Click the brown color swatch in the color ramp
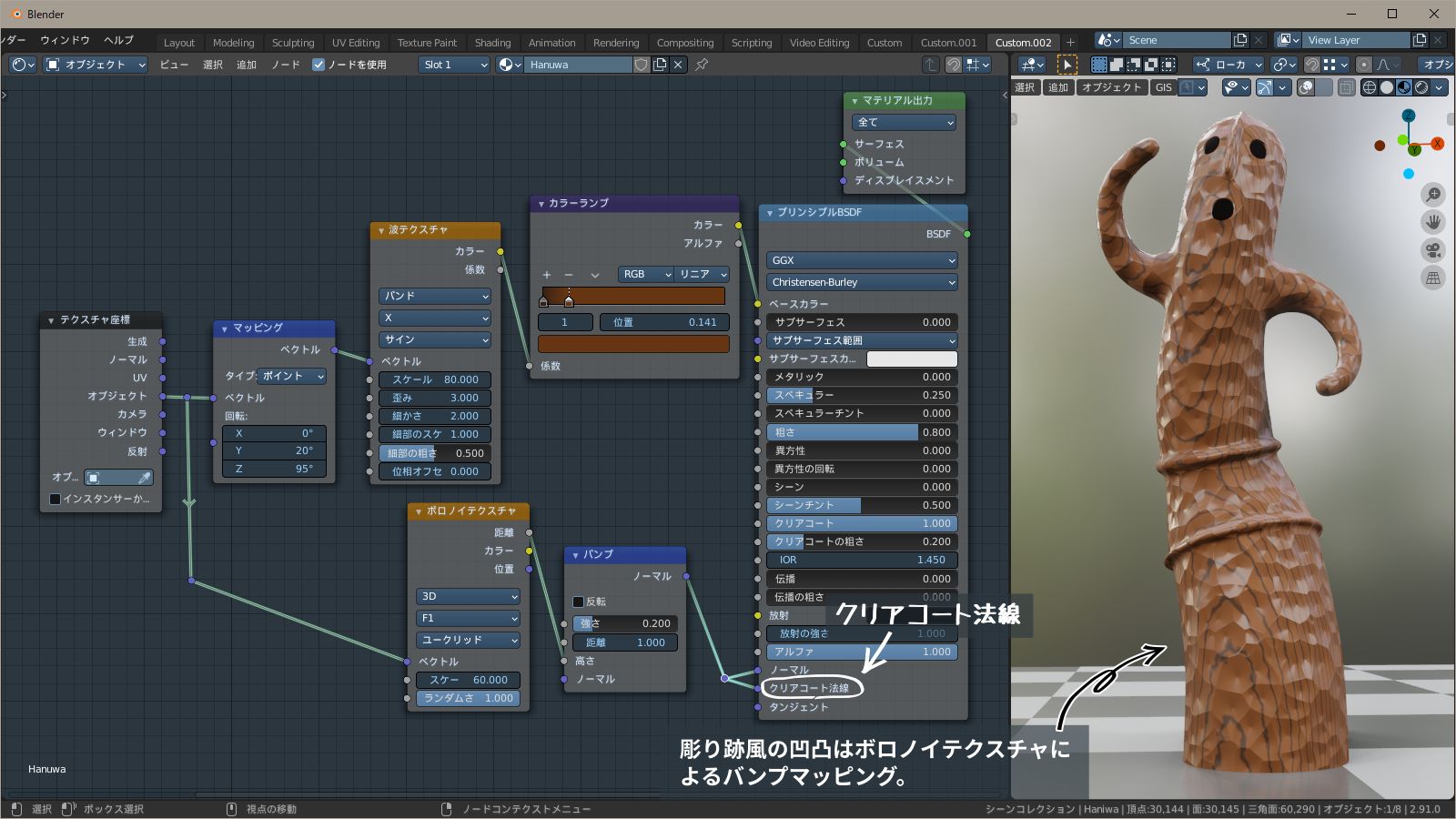The width and height of the screenshot is (1456, 819). point(633,344)
